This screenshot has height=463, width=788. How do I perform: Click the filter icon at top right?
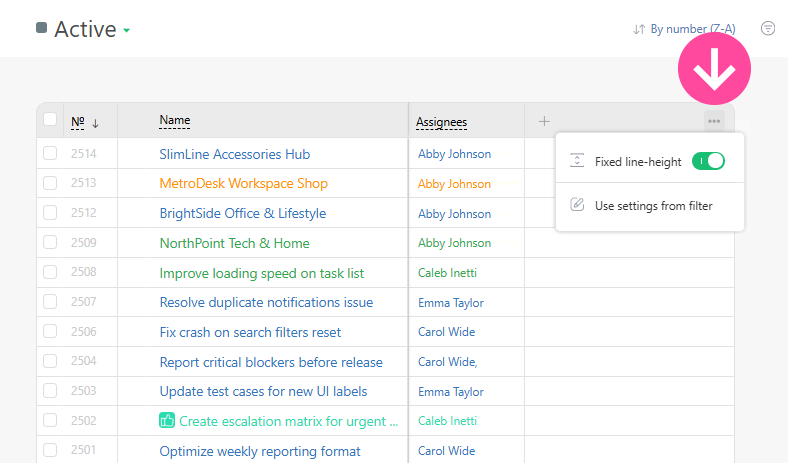tap(767, 29)
